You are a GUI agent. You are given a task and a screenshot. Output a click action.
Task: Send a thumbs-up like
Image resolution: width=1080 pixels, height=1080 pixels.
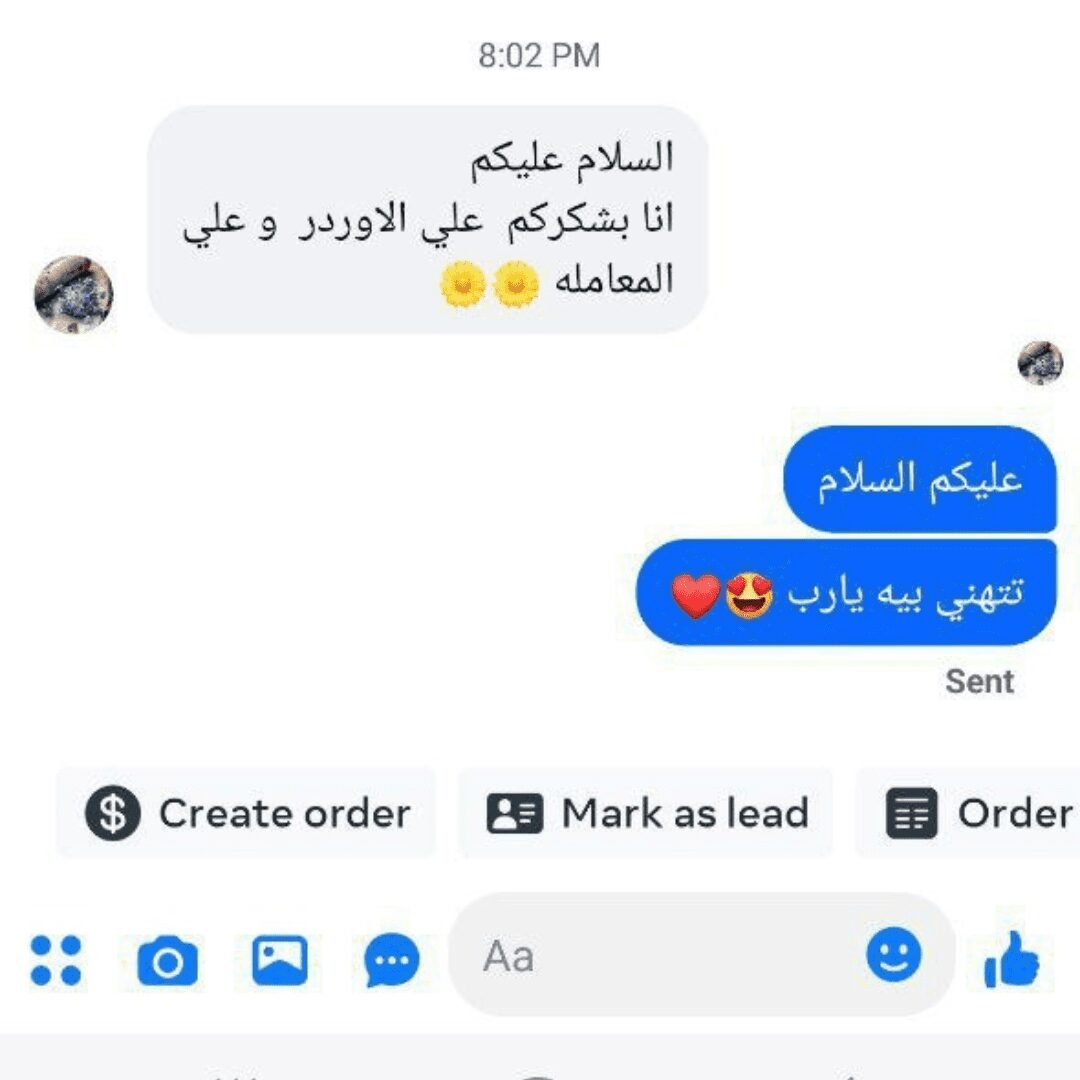(1011, 959)
